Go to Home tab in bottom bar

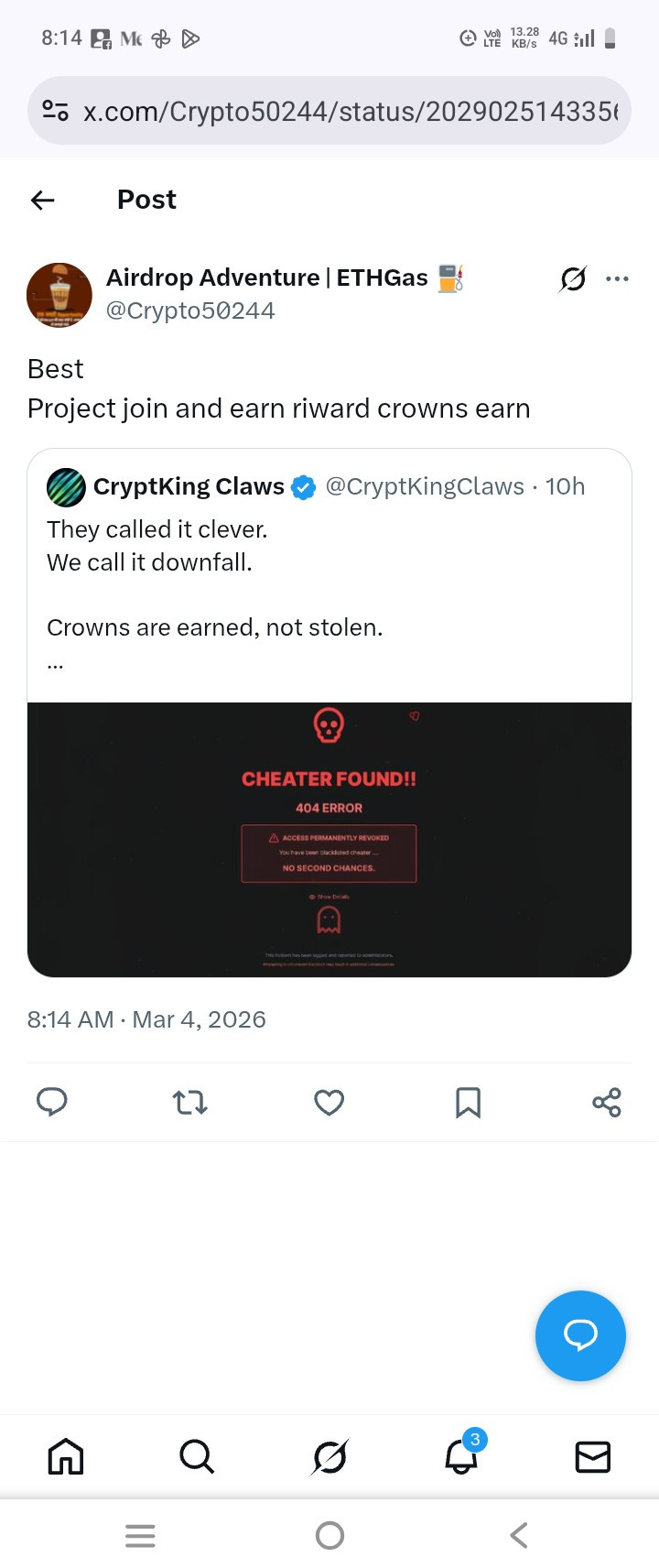(x=66, y=1455)
